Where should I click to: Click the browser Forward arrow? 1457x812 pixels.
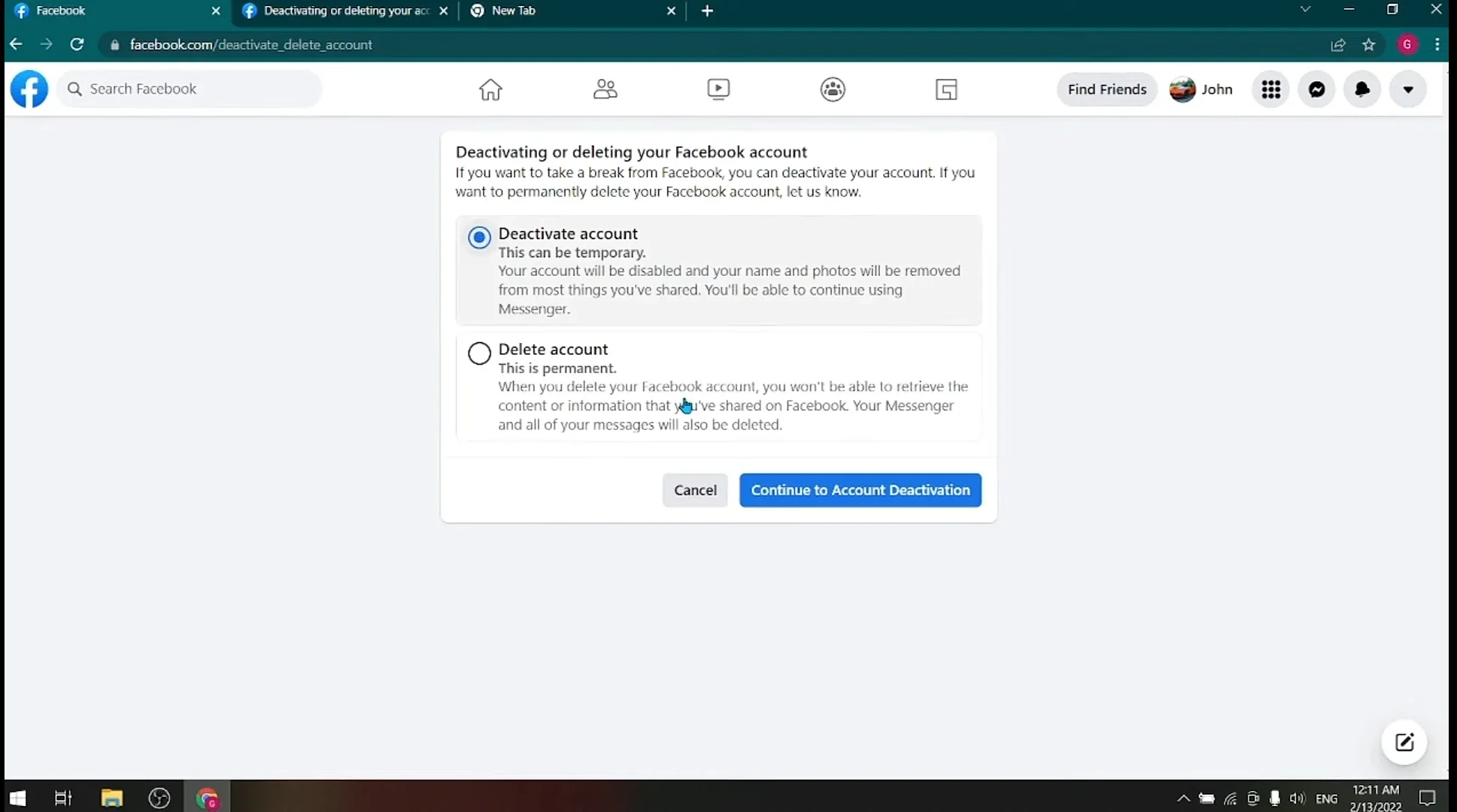point(47,44)
